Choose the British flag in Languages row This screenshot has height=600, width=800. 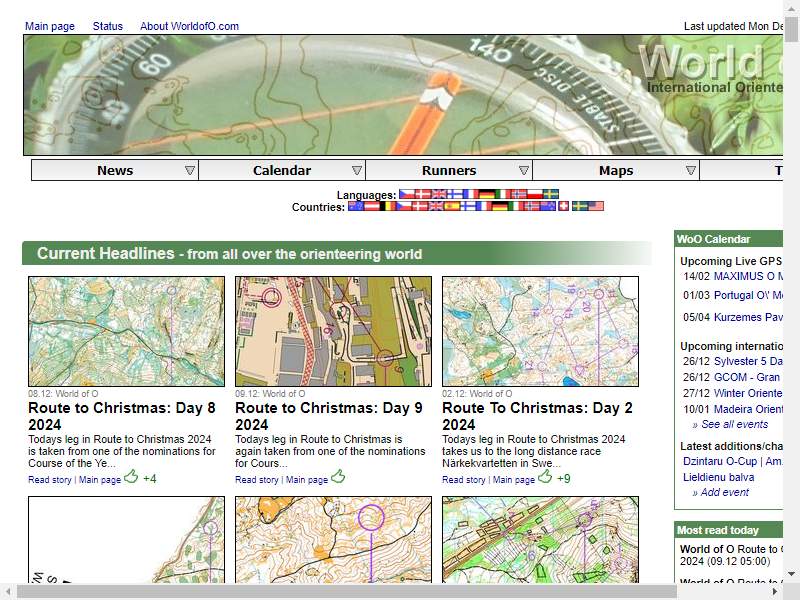[x=439, y=194]
